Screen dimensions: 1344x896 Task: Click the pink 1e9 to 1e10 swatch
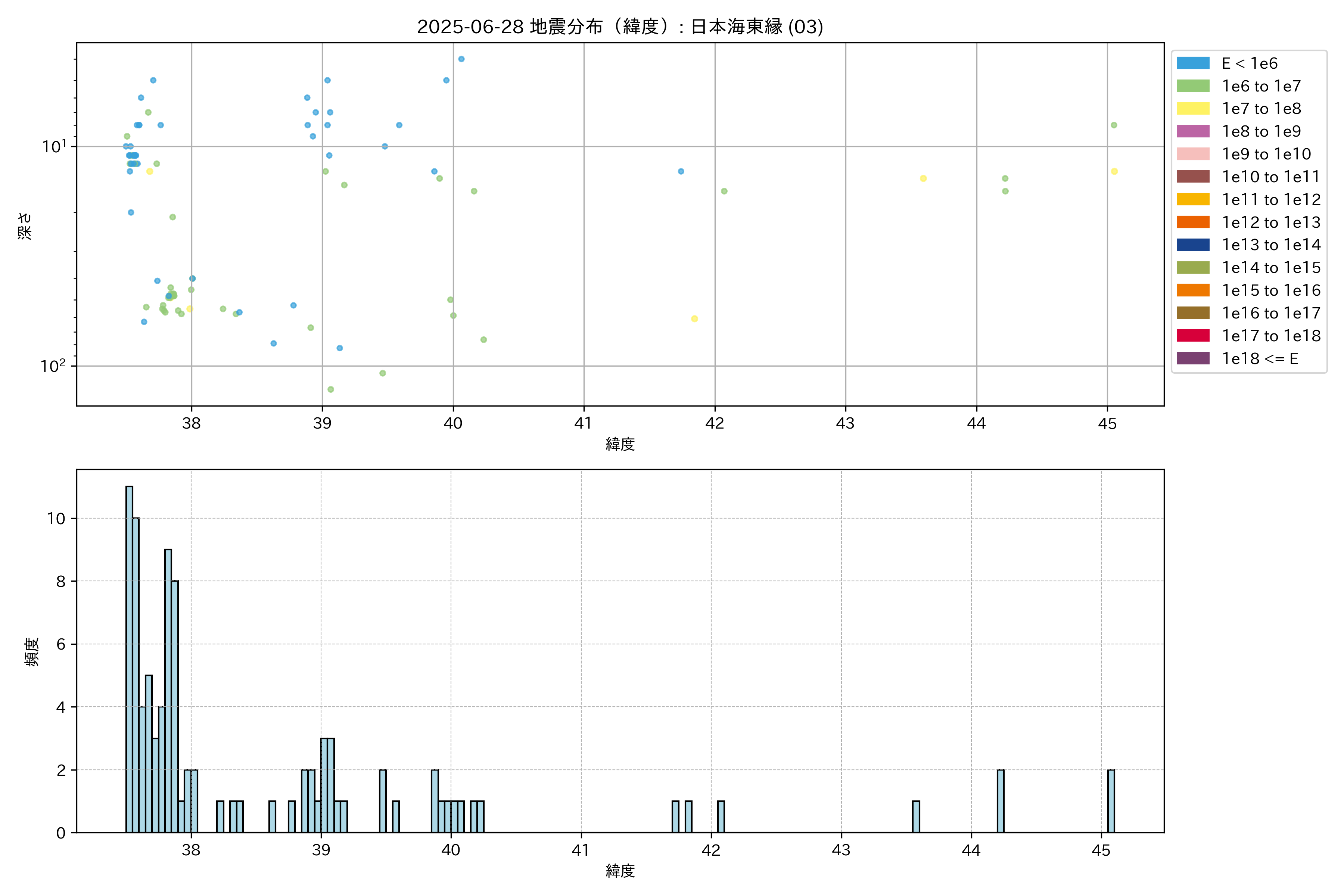[1193, 154]
